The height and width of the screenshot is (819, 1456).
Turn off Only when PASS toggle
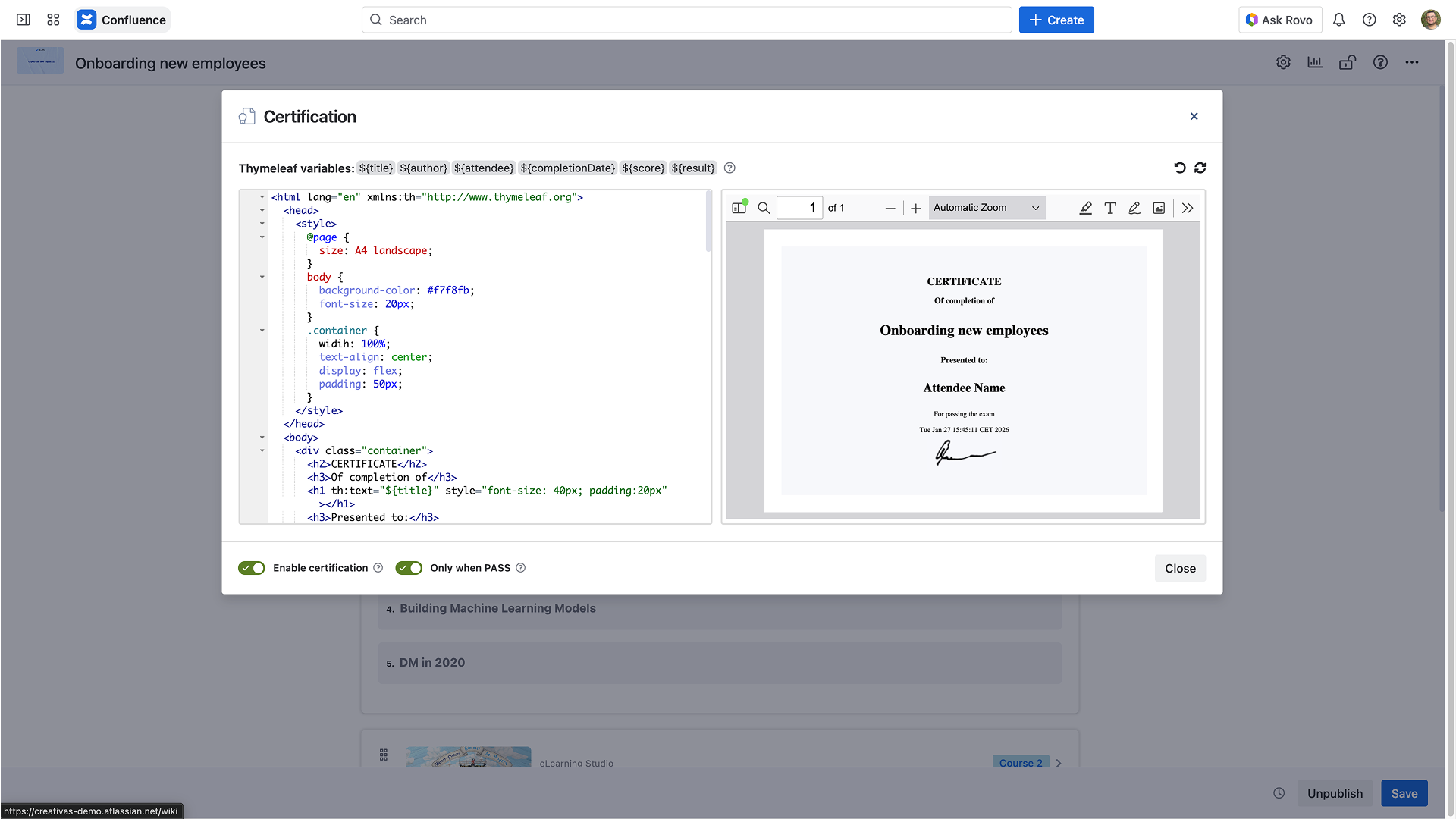click(x=409, y=568)
